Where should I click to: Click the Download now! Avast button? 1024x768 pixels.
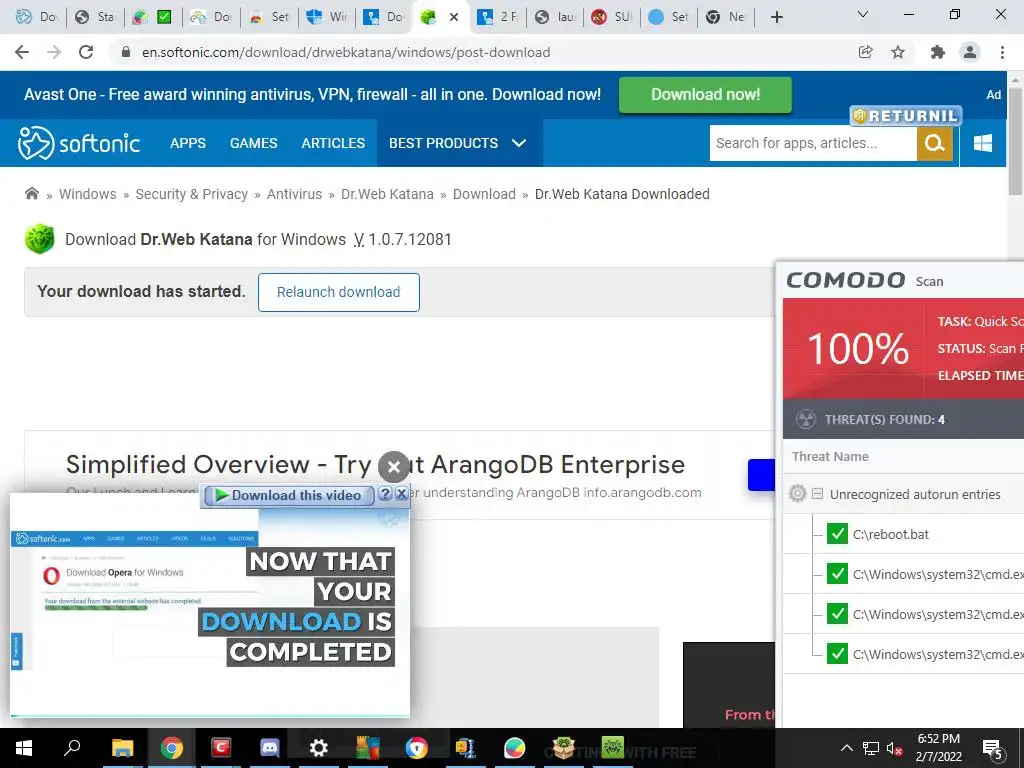705,95
